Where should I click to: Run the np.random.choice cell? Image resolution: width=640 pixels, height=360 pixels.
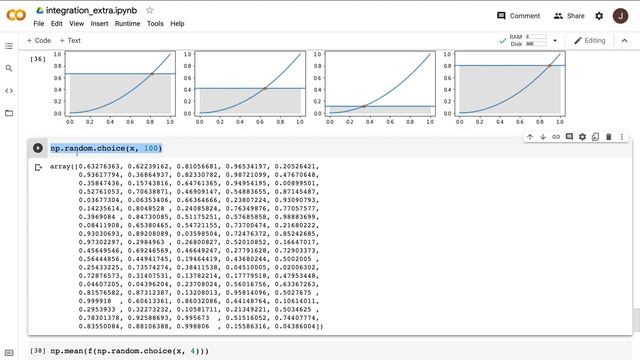(x=38, y=148)
